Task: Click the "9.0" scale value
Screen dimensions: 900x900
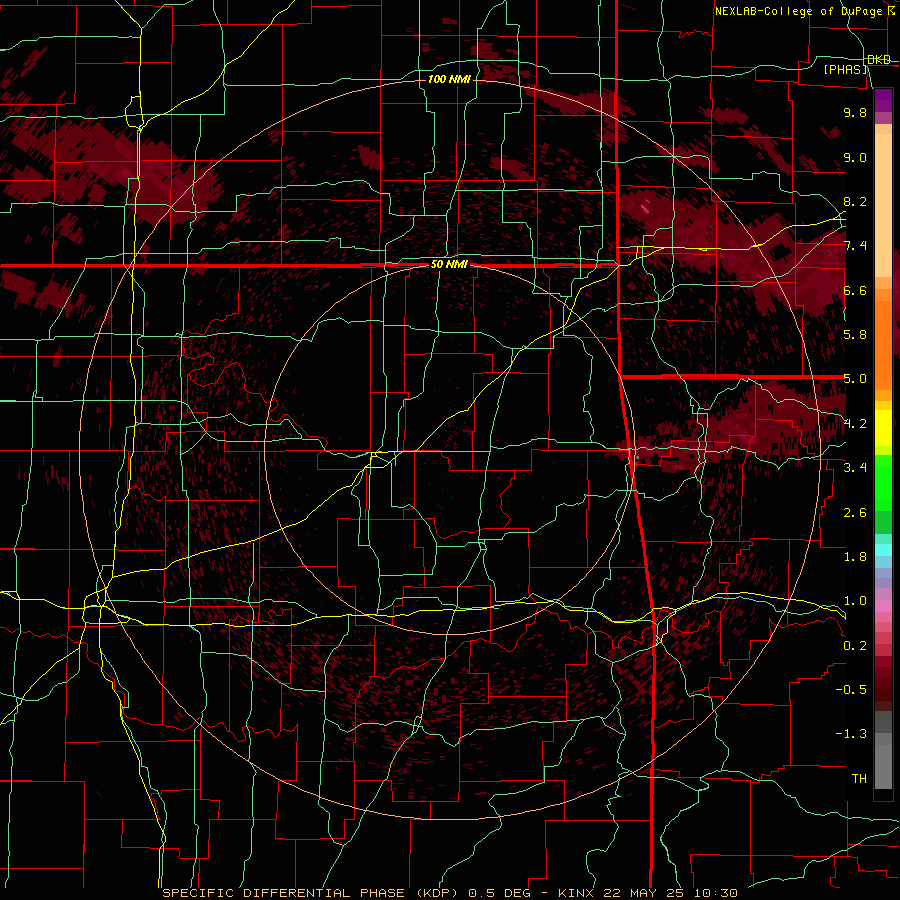Action: tap(855, 157)
